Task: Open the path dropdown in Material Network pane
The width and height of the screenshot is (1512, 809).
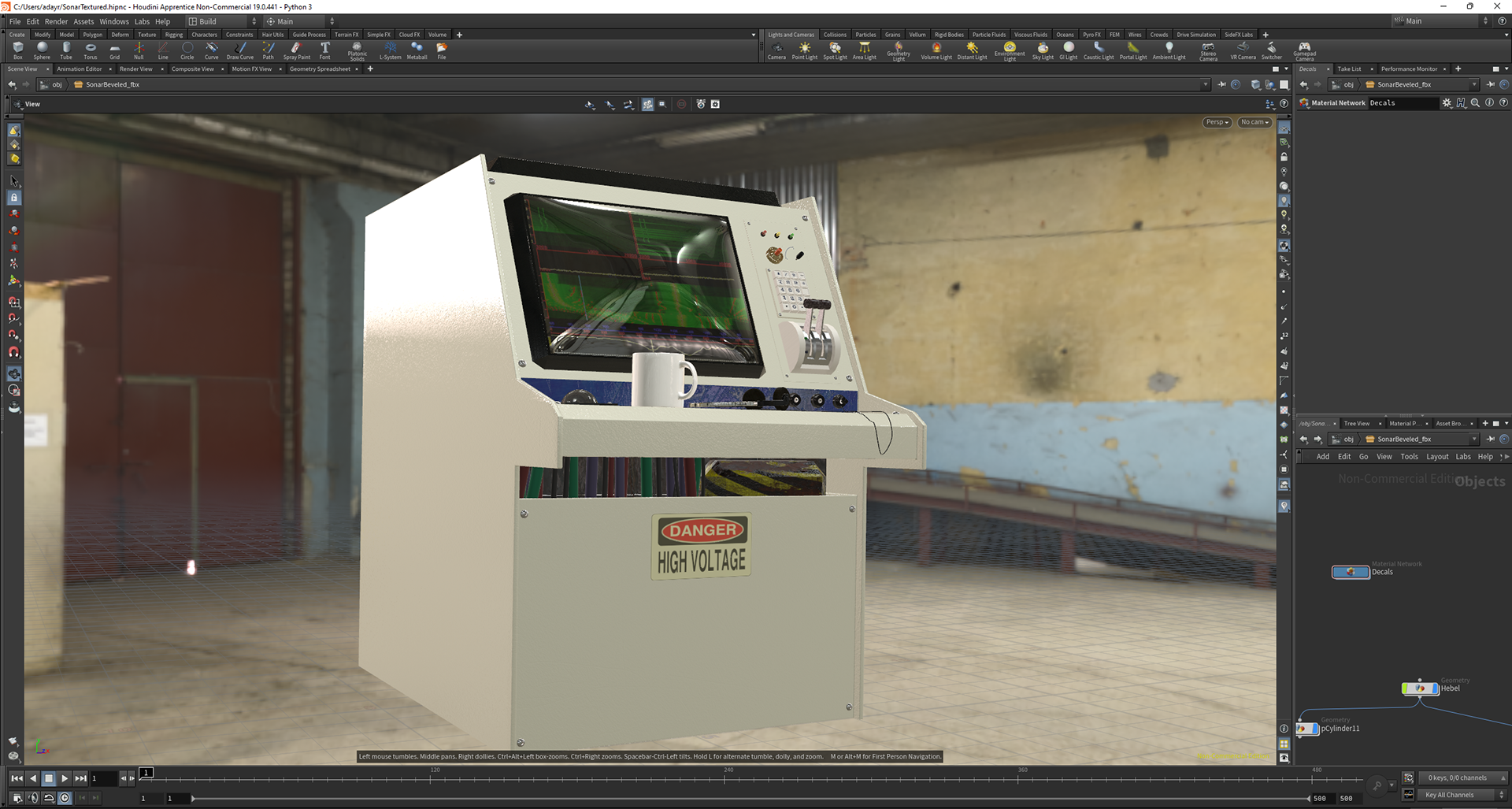Action: pos(1473,84)
